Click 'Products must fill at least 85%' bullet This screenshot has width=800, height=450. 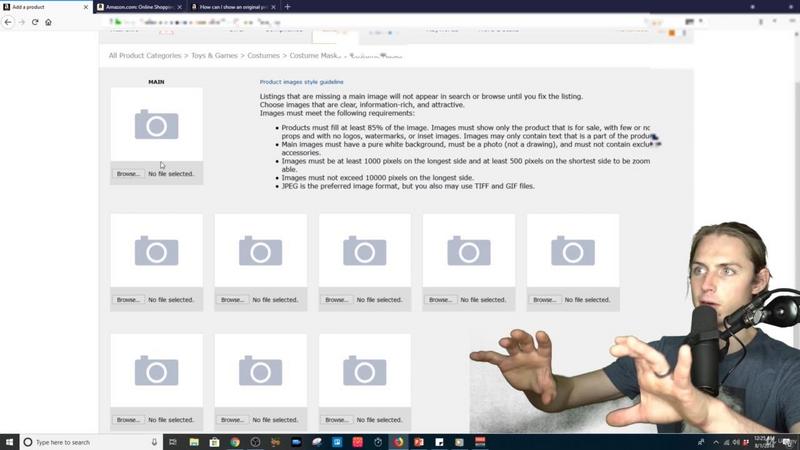point(466,132)
